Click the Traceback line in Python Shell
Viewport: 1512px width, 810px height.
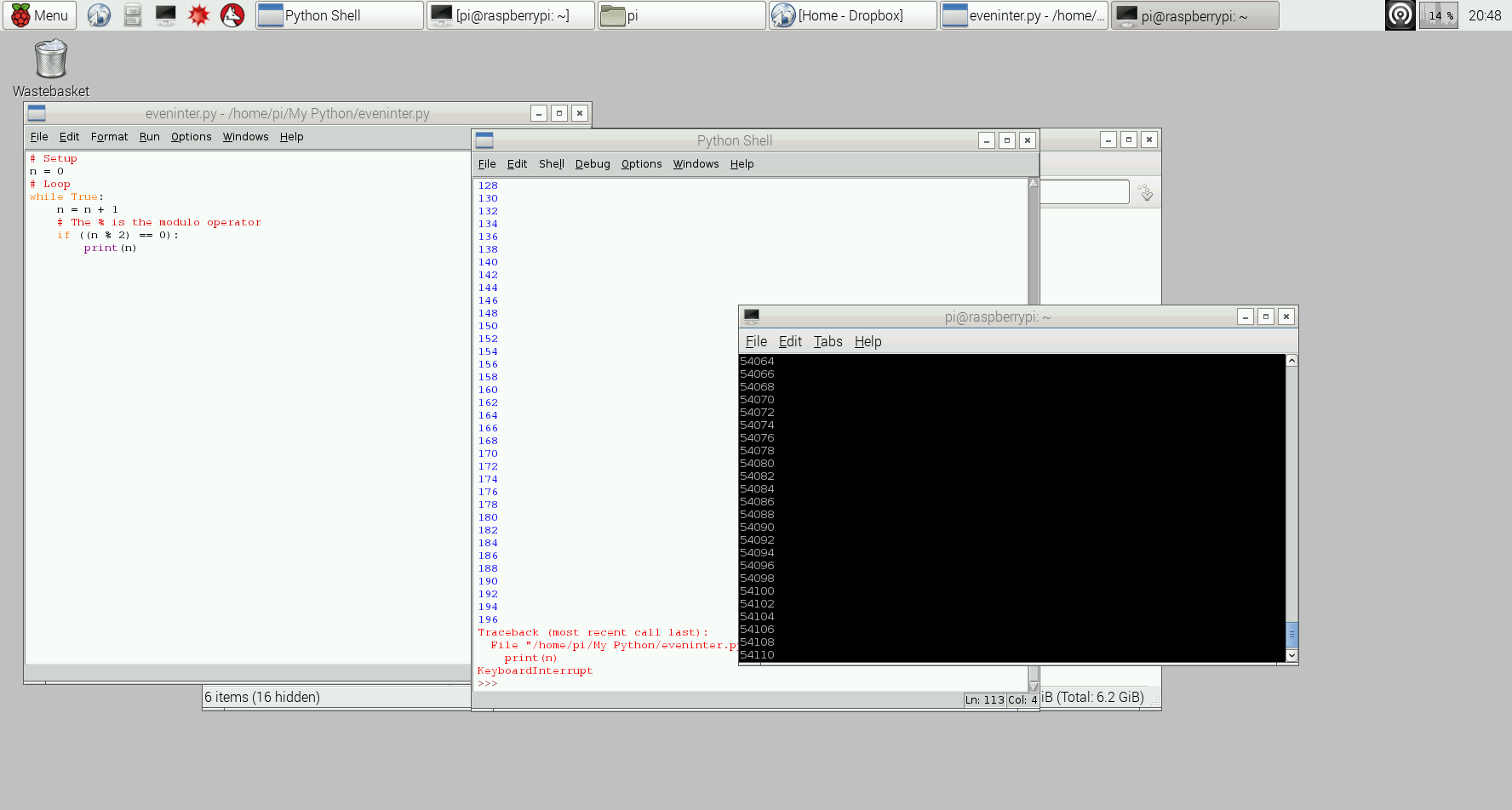[593, 632]
